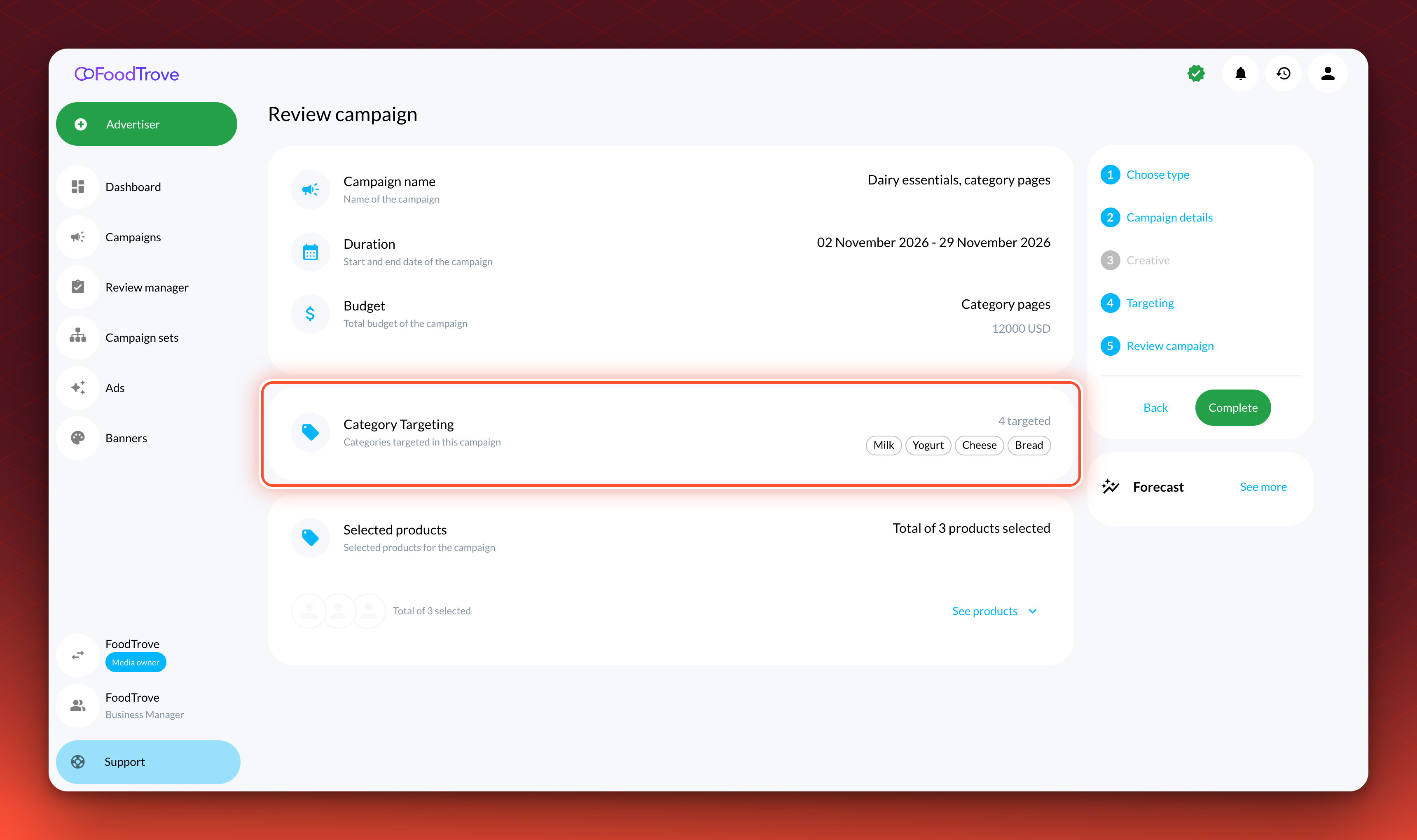Click the Duration calendar icon
Screen dimensions: 1417x840
point(310,252)
